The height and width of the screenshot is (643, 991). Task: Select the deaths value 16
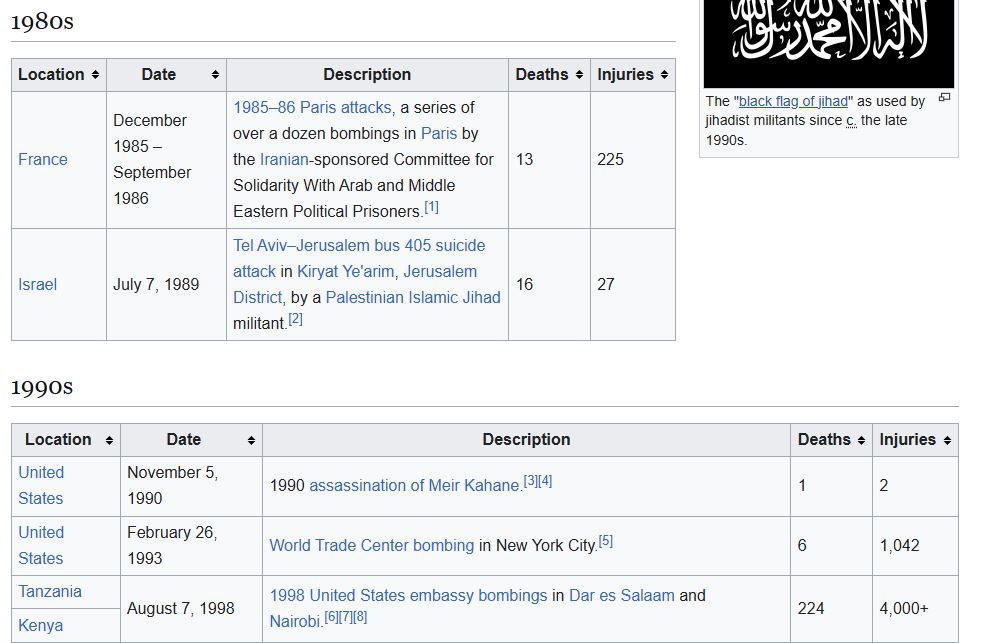coord(525,285)
